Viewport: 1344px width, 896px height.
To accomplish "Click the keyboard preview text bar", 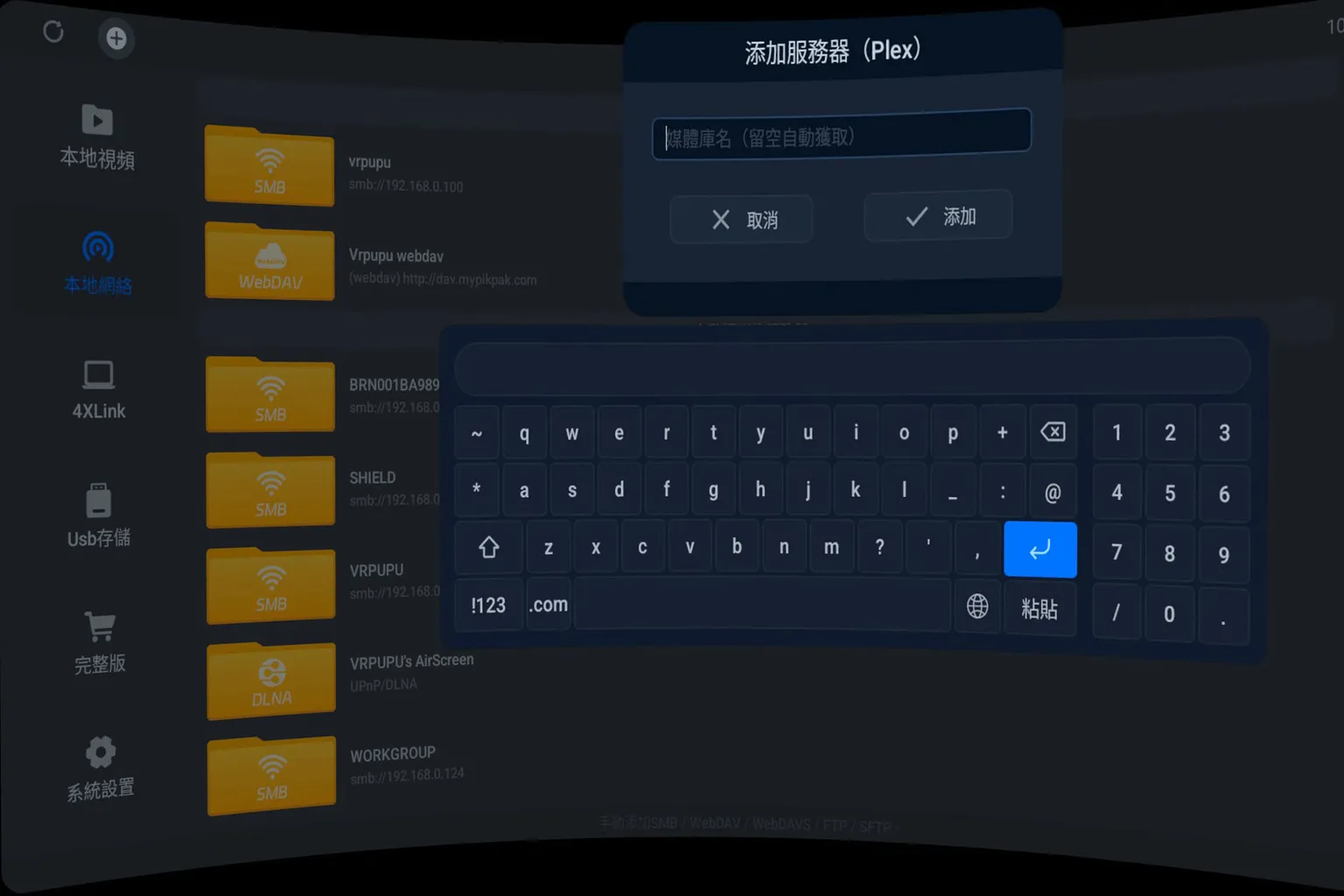I will pyautogui.click(x=852, y=366).
